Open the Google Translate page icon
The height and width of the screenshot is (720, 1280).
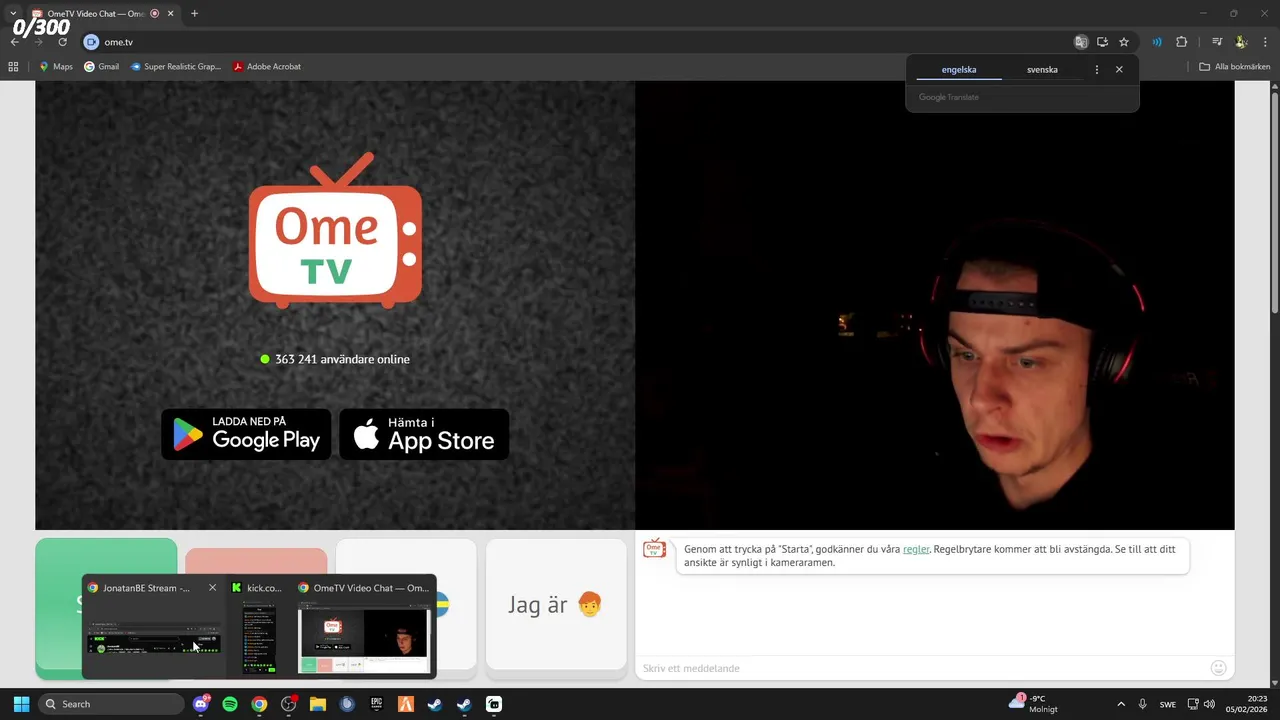1081,42
